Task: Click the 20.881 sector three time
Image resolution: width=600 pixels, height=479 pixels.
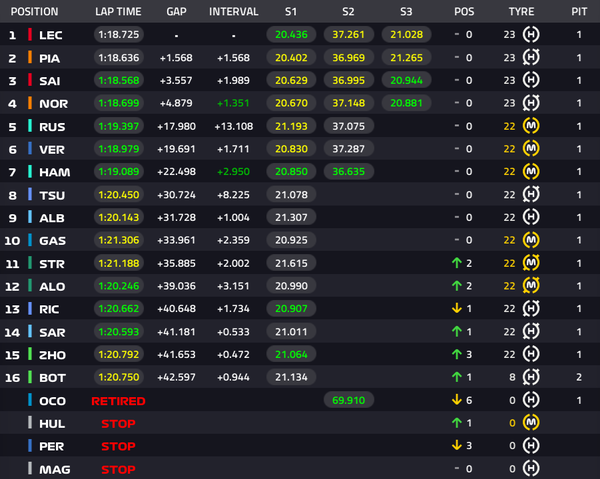Action: click(x=406, y=103)
